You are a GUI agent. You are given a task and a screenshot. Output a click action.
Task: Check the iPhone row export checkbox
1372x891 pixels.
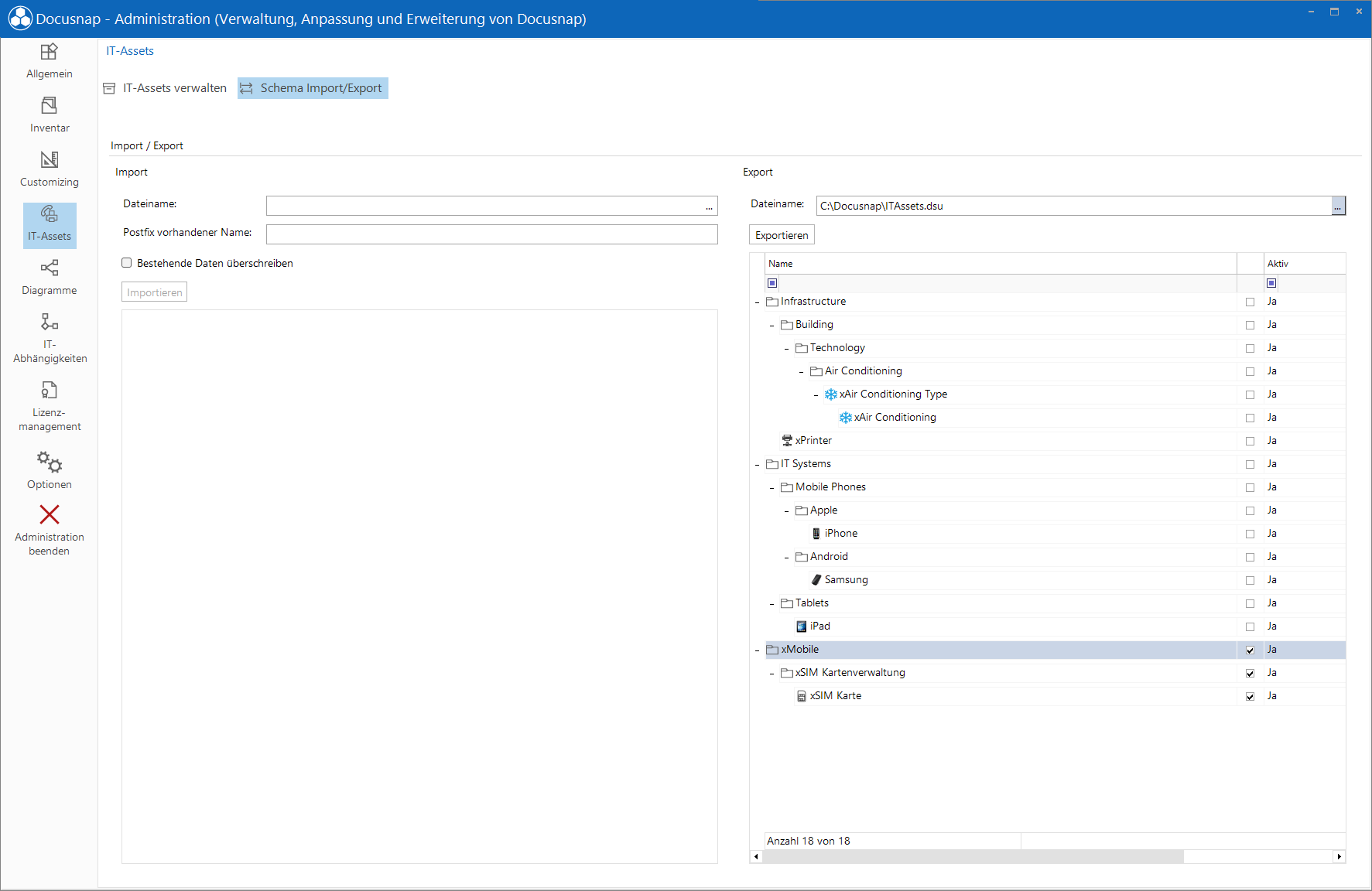pyautogui.click(x=1250, y=534)
